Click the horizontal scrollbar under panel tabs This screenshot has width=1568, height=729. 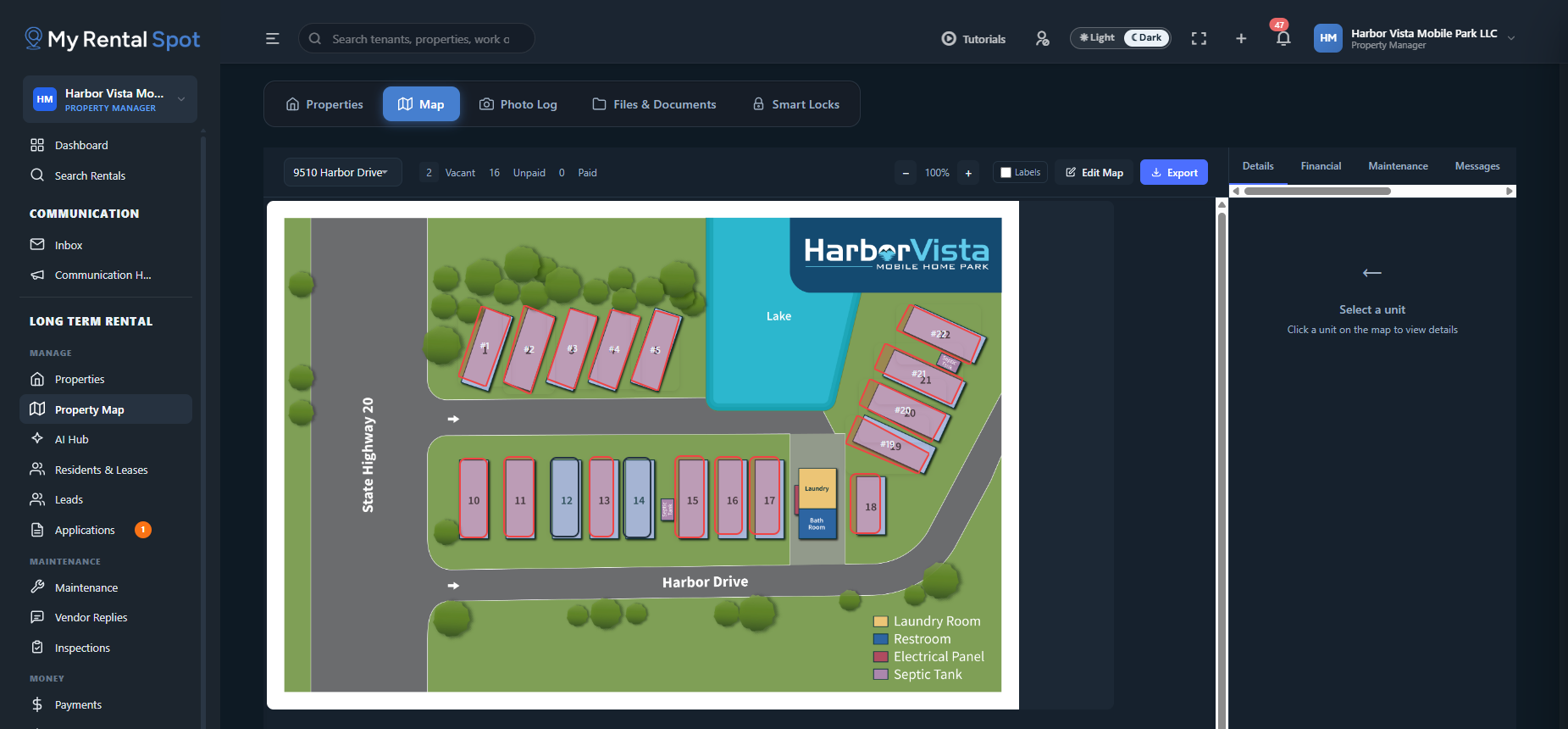click(1317, 192)
